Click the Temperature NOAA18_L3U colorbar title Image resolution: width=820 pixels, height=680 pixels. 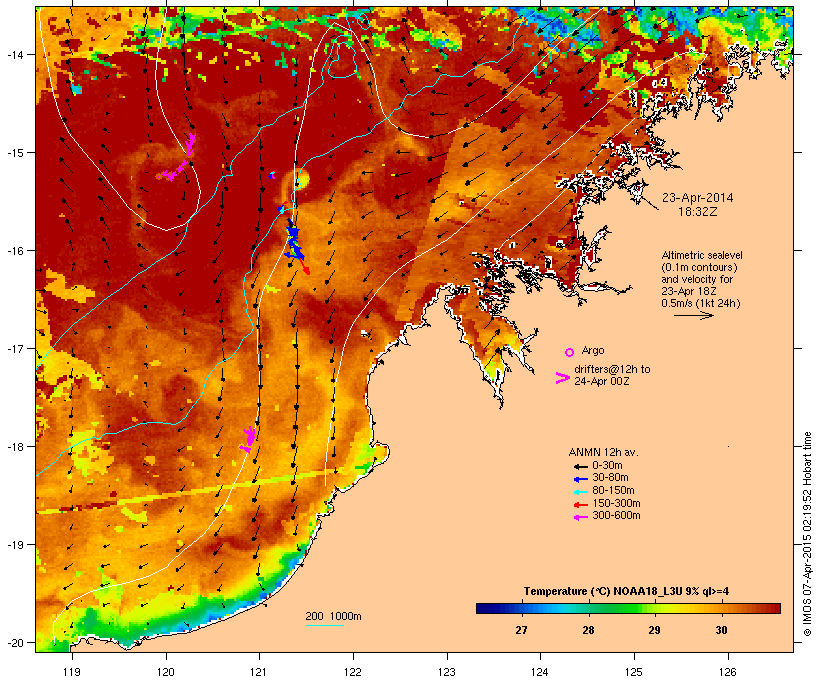(x=627, y=592)
